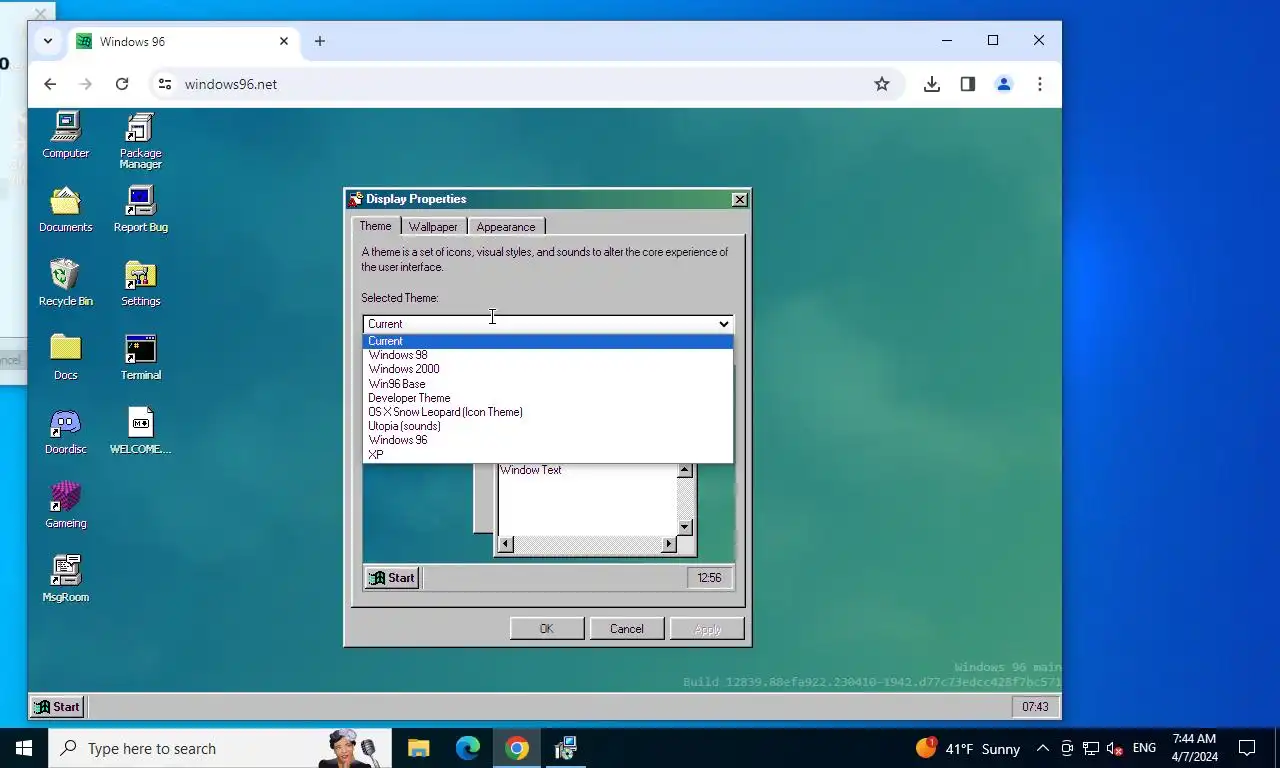
Task: Go back in Chrome
Action: [x=50, y=84]
